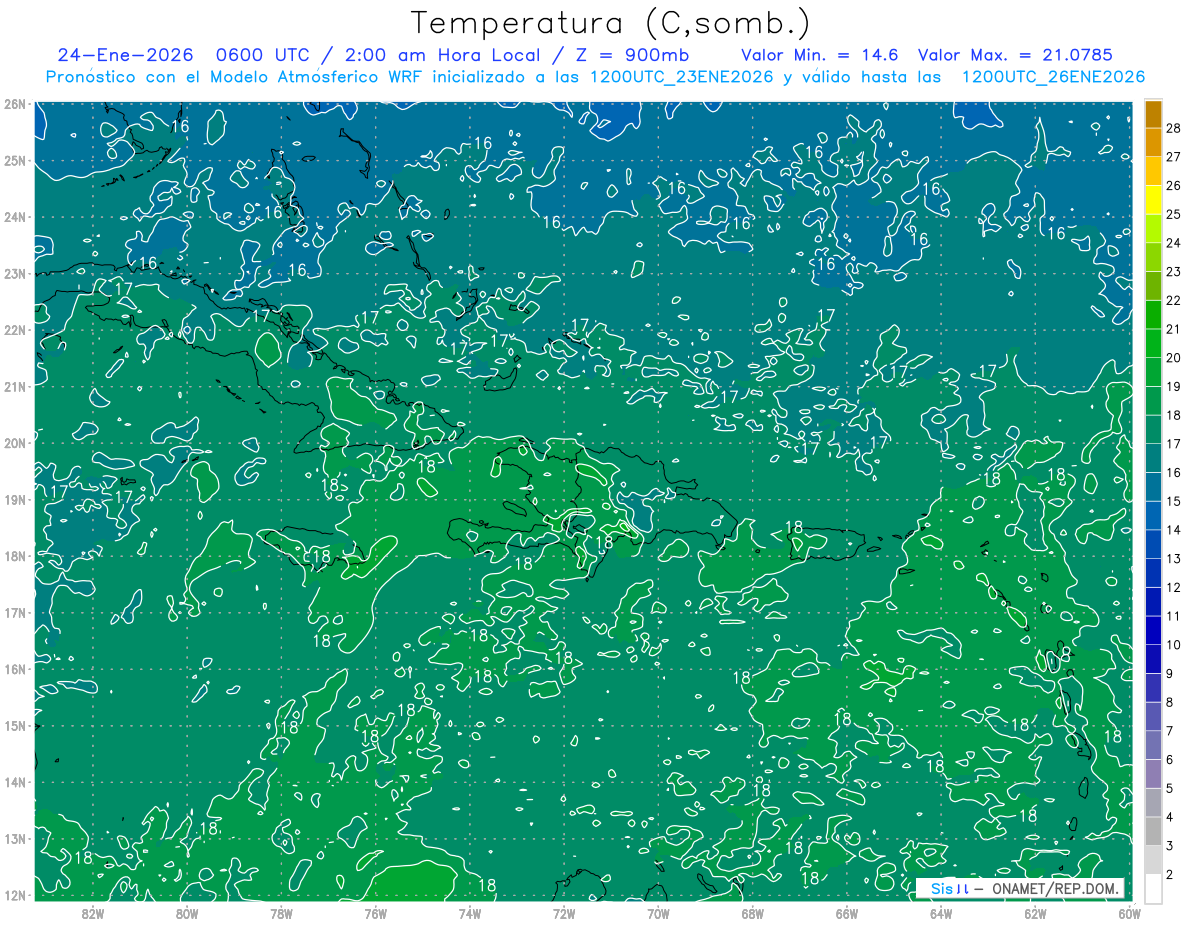Click the '3' label on the color scale
The height and width of the screenshot is (927, 1200).
coord(1169,846)
